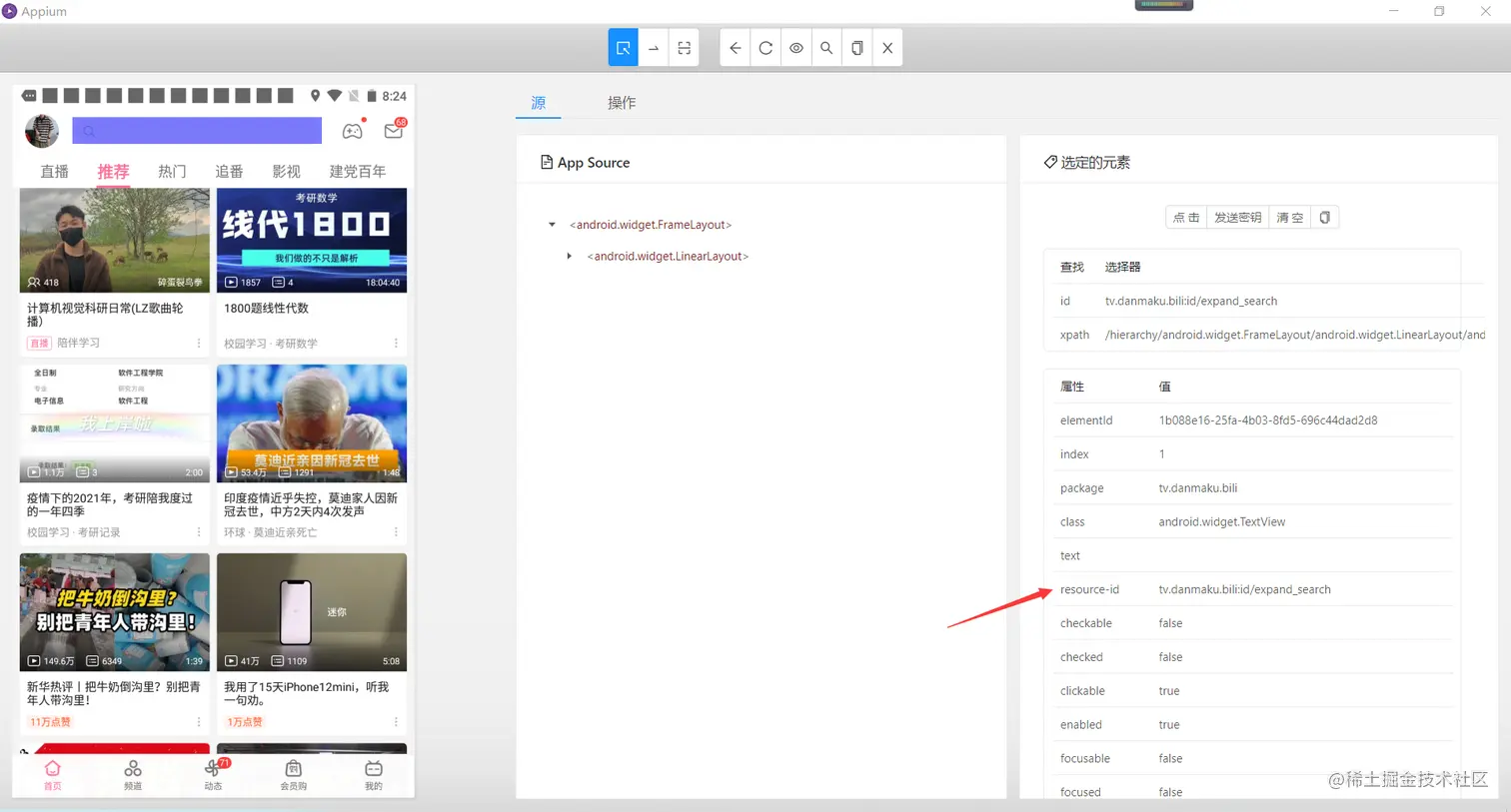1511x812 pixels.
Task: Open 直播 tab in phone view
Action: [x=55, y=172]
